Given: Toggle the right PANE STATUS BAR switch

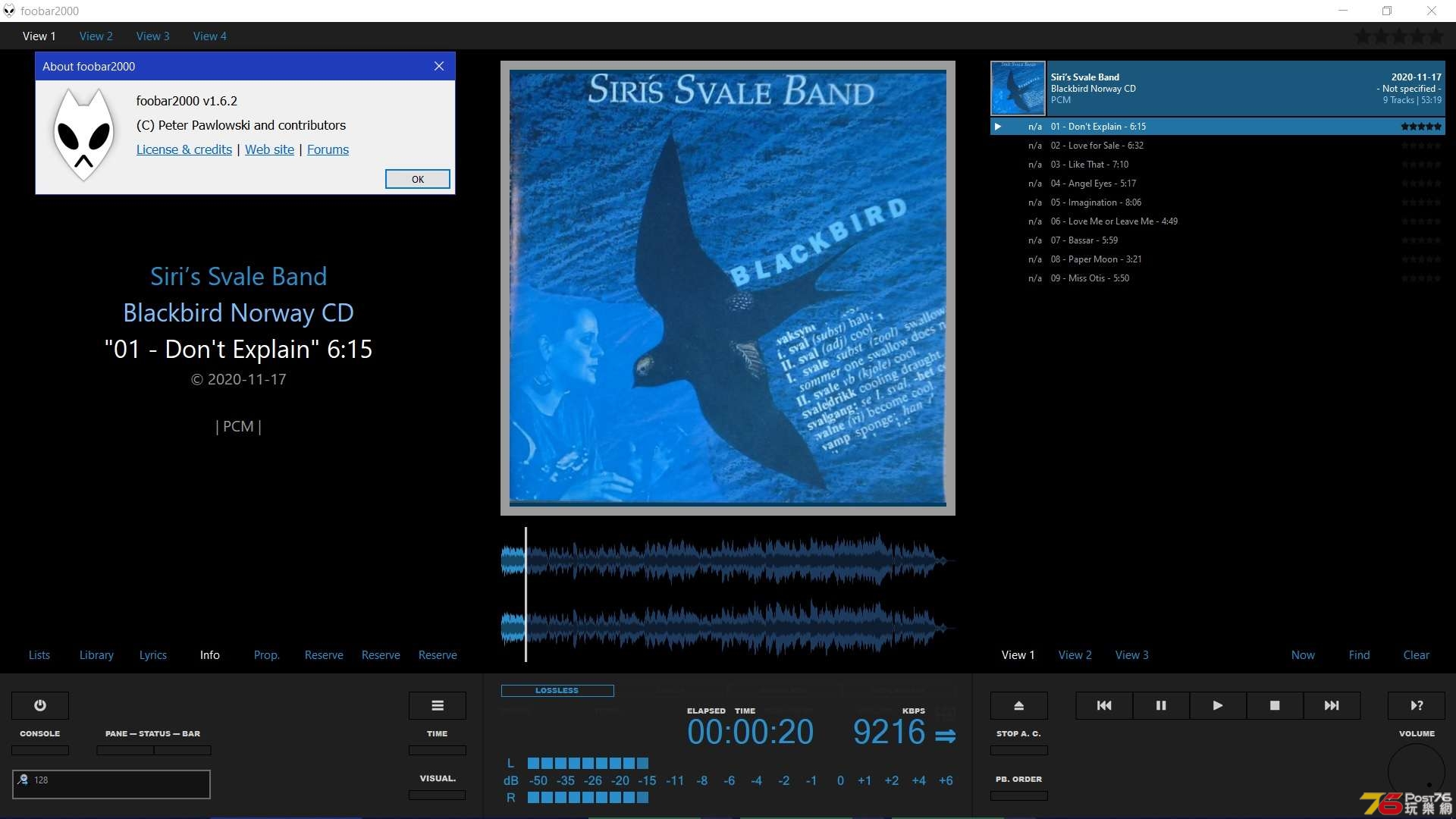Looking at the screenshot, I should pyautogui.click(x=183, y=750).
